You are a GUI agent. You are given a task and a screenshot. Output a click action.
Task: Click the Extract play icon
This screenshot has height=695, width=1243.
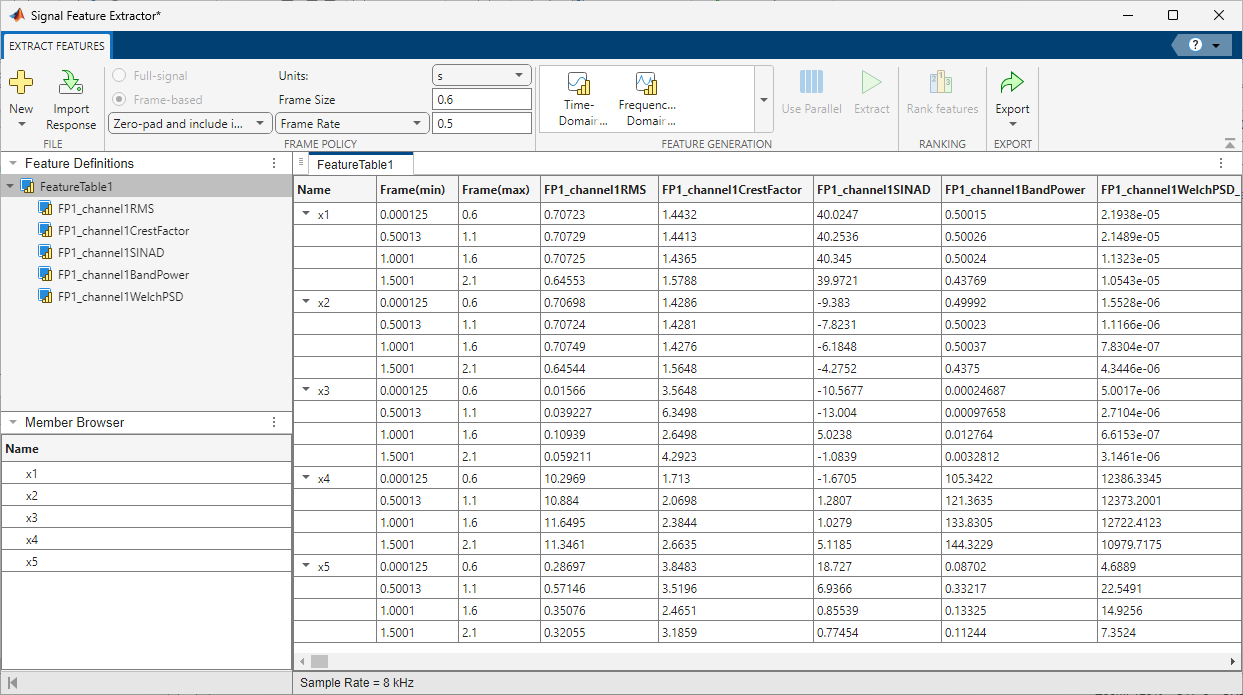coord(871,83)
